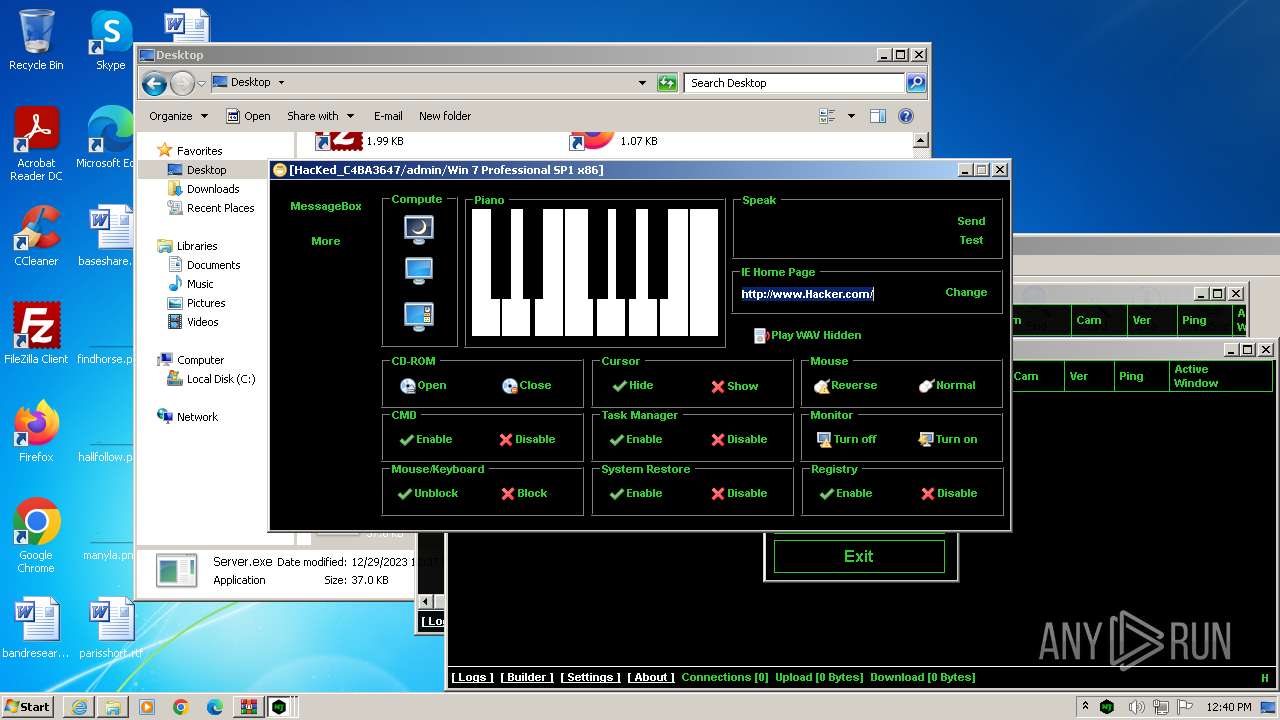Click the address bar refresh icon
This screenshot has width=1280, height=720.
click(667, 83)
